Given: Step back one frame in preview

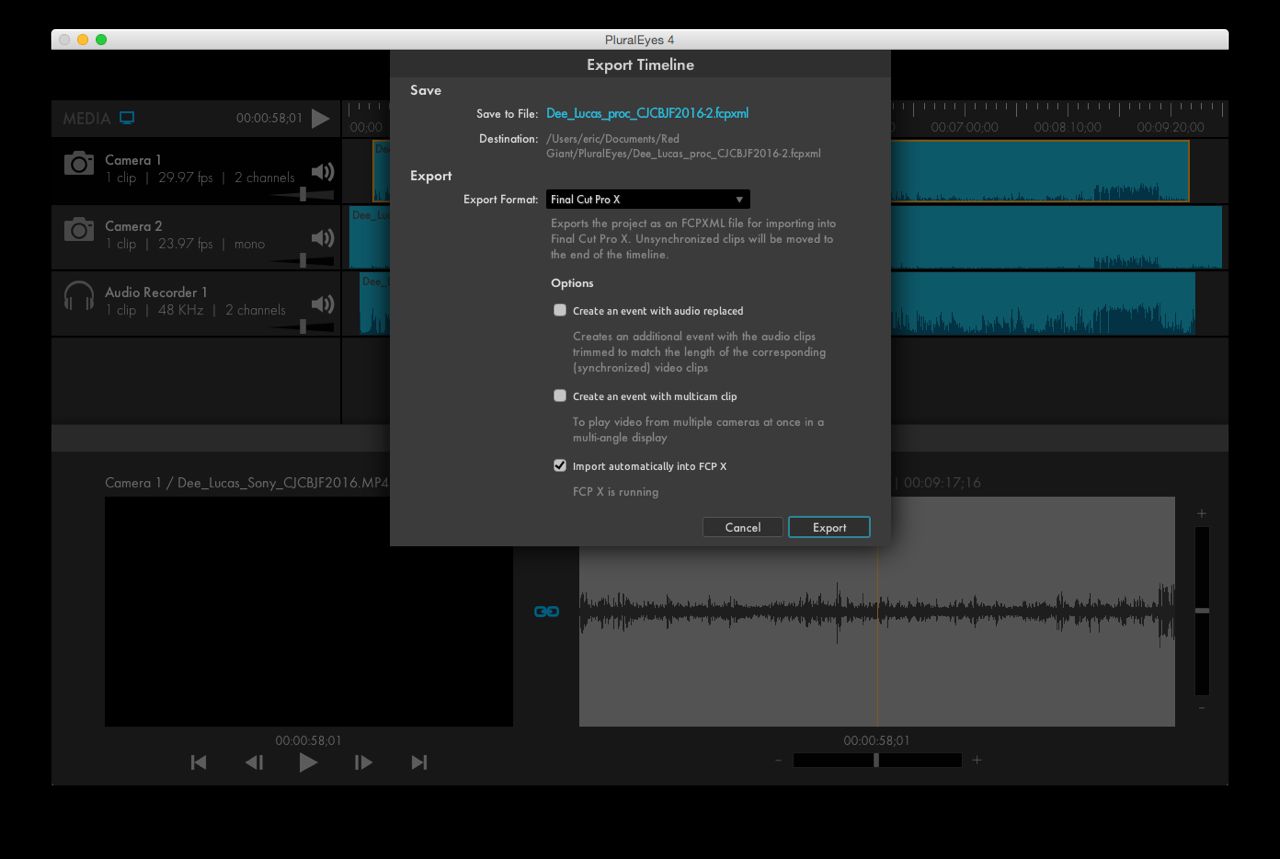Looking at the screenshot, I should click(x=254, y=762).
